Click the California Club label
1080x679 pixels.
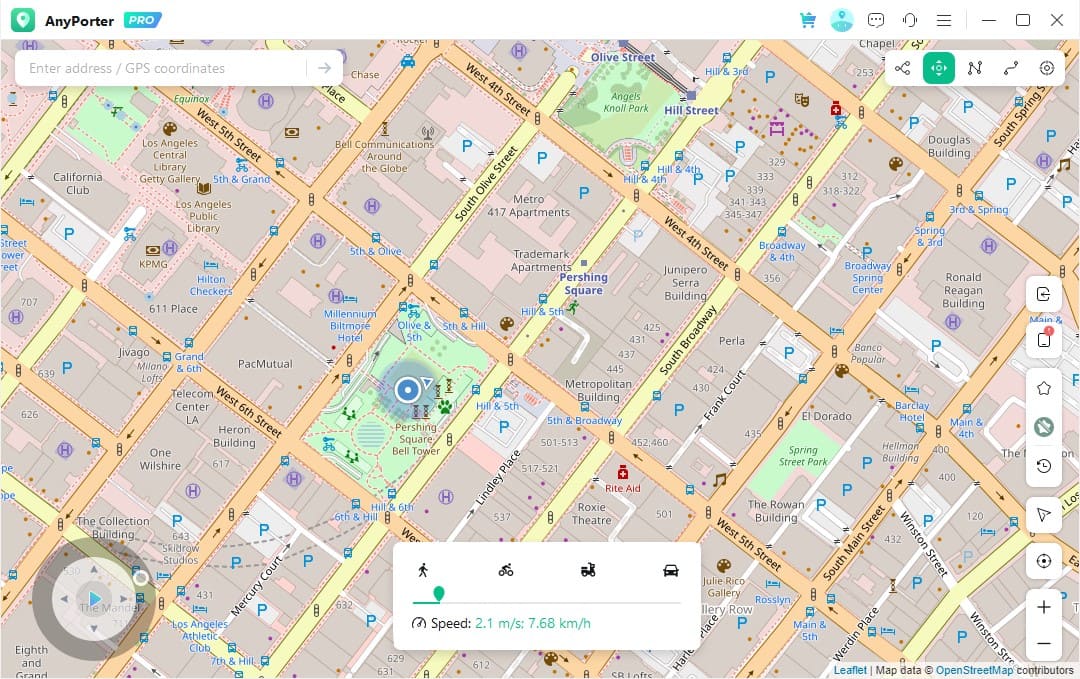click(77, 183)
